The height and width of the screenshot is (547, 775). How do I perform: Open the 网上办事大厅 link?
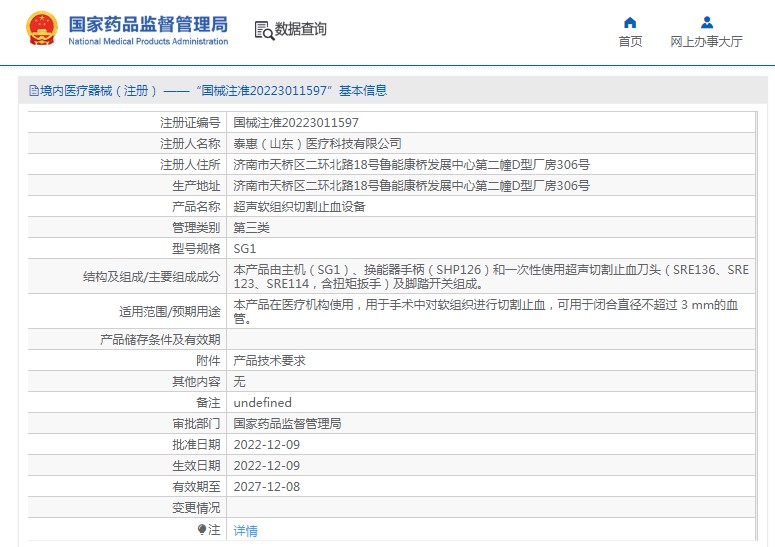tap(706, 42)
